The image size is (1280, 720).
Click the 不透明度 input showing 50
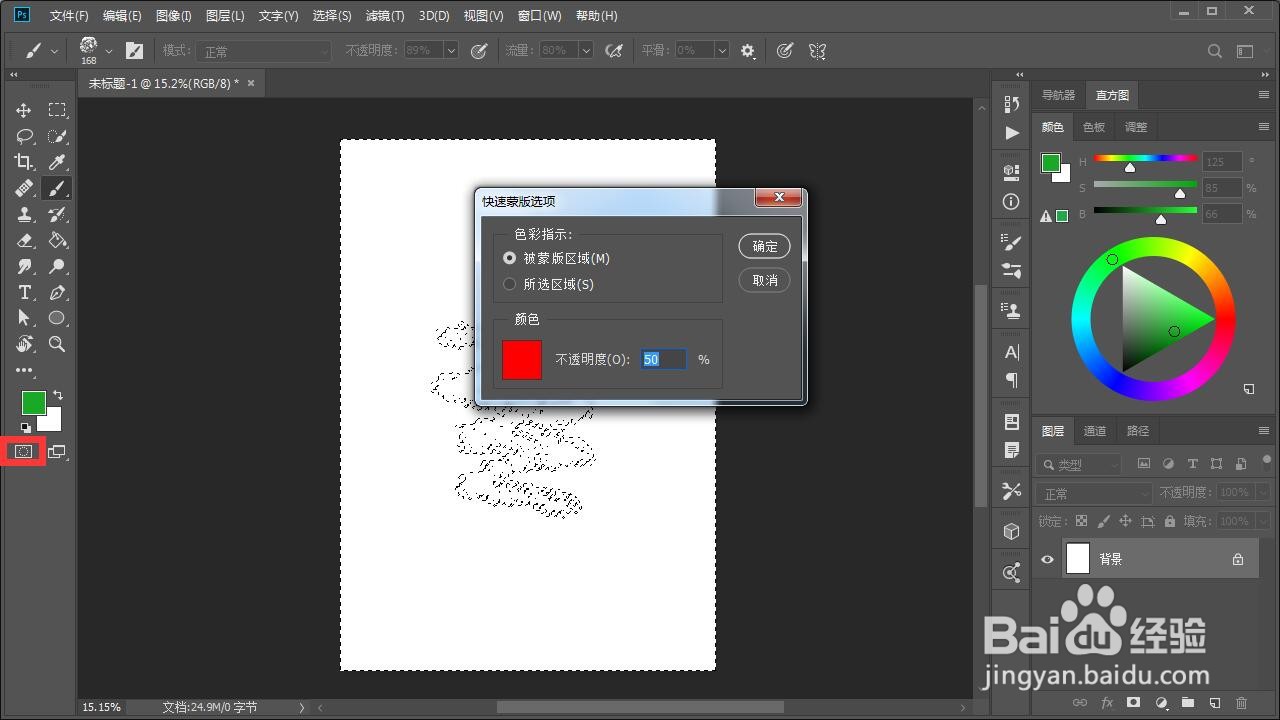664,359
